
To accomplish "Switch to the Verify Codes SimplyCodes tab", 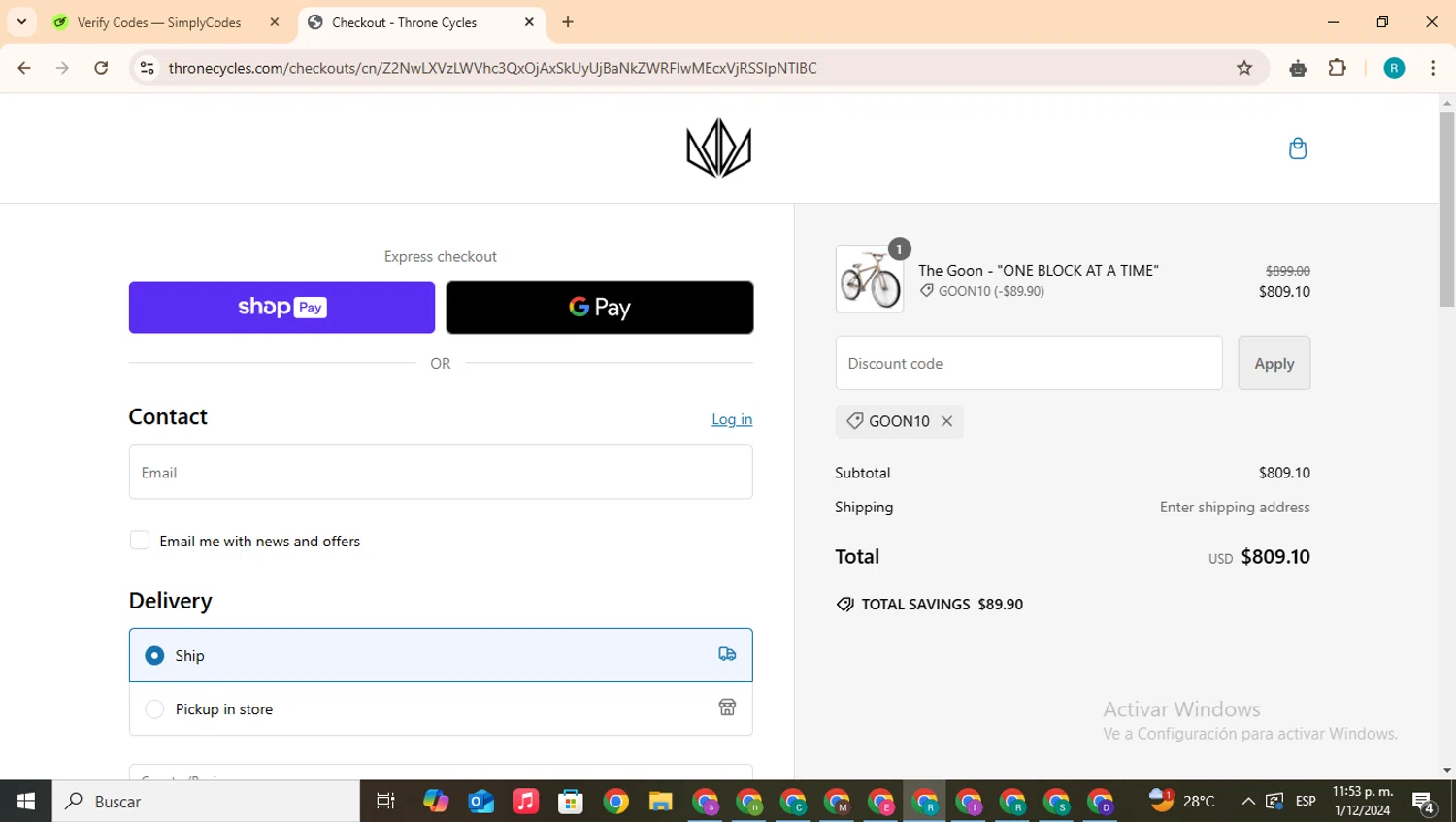I will [x=159, y=22].
